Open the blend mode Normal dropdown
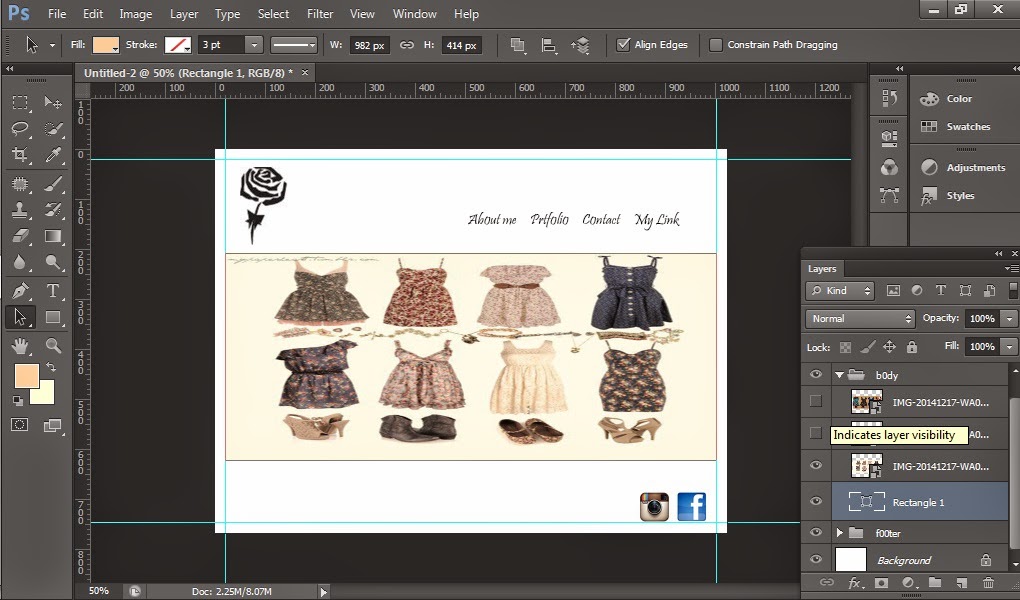 860,318
